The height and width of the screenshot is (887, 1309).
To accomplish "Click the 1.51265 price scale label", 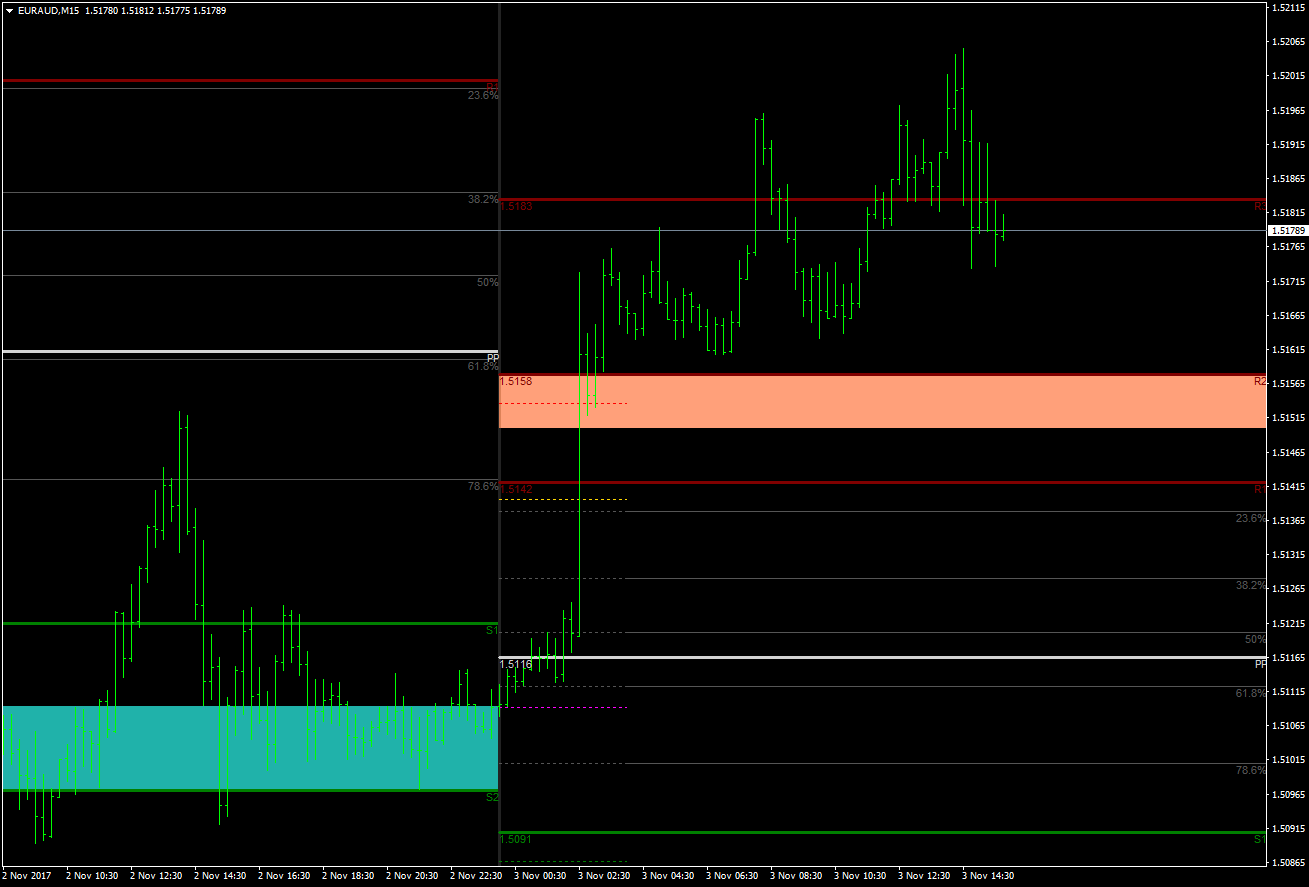I will [1288, 589].
